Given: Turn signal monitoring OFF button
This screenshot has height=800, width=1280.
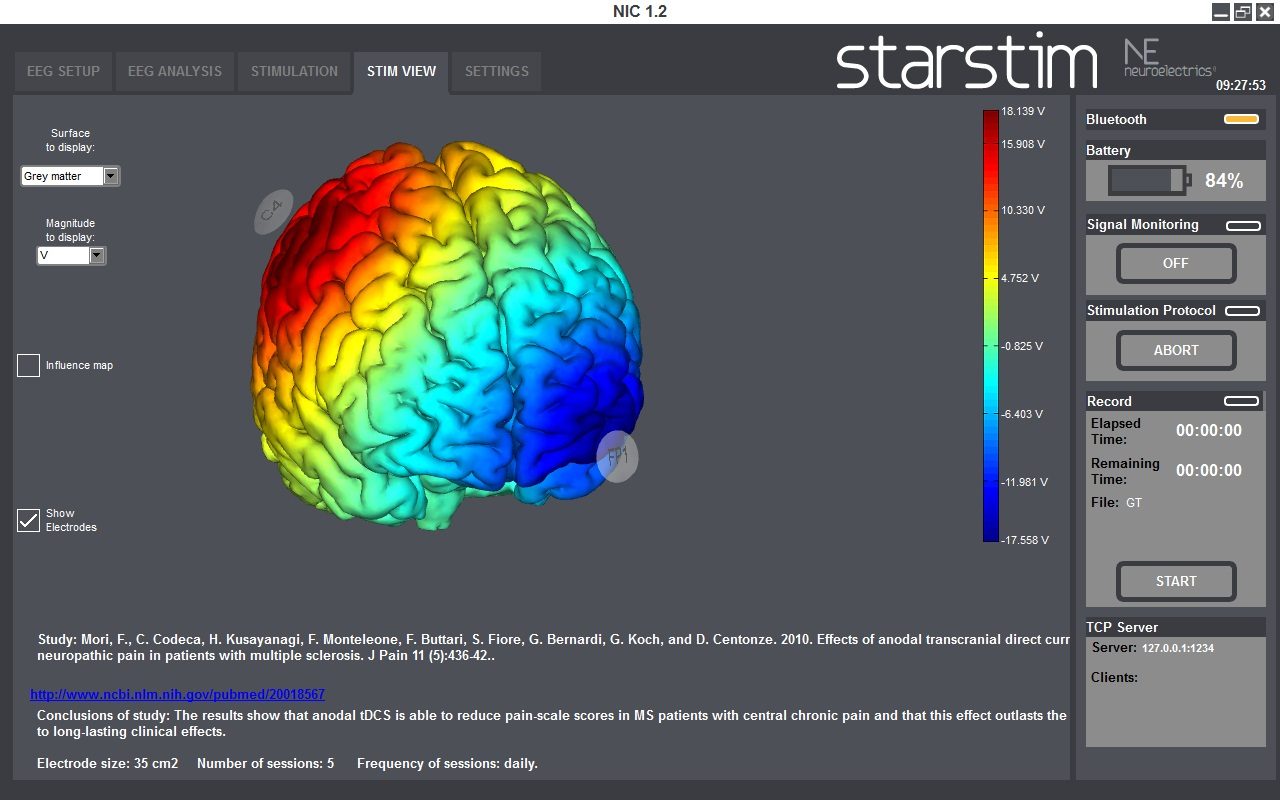Looking at the screenshot, I should [1176, 264].
